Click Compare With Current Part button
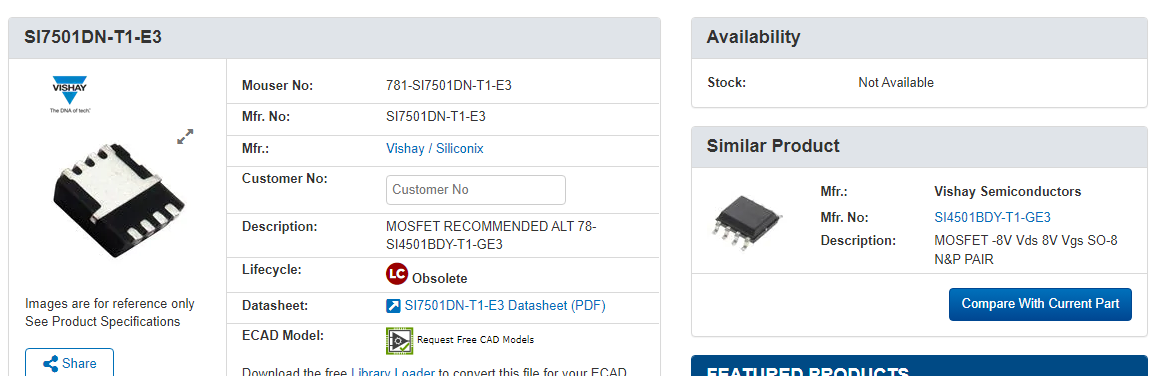1156x376 pixels. (x=1040, y=304)
